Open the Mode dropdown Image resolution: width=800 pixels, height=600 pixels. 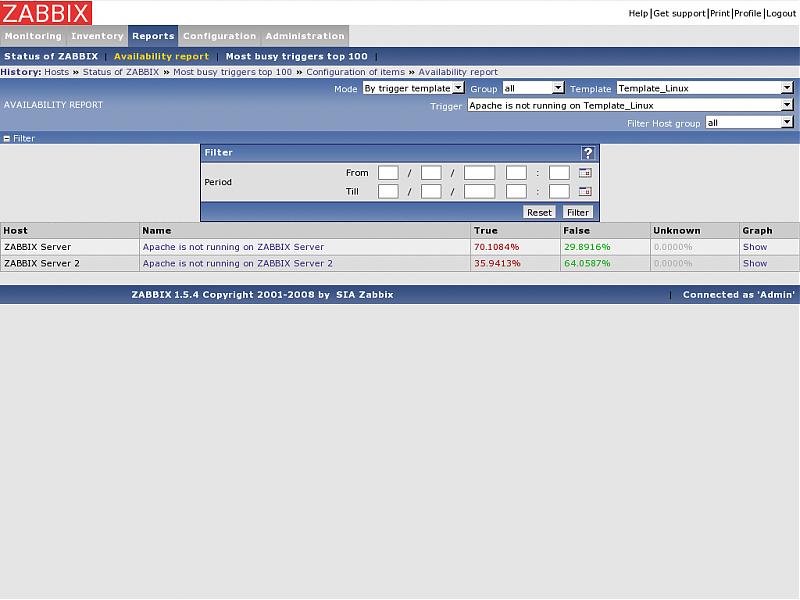pos(413,88)
